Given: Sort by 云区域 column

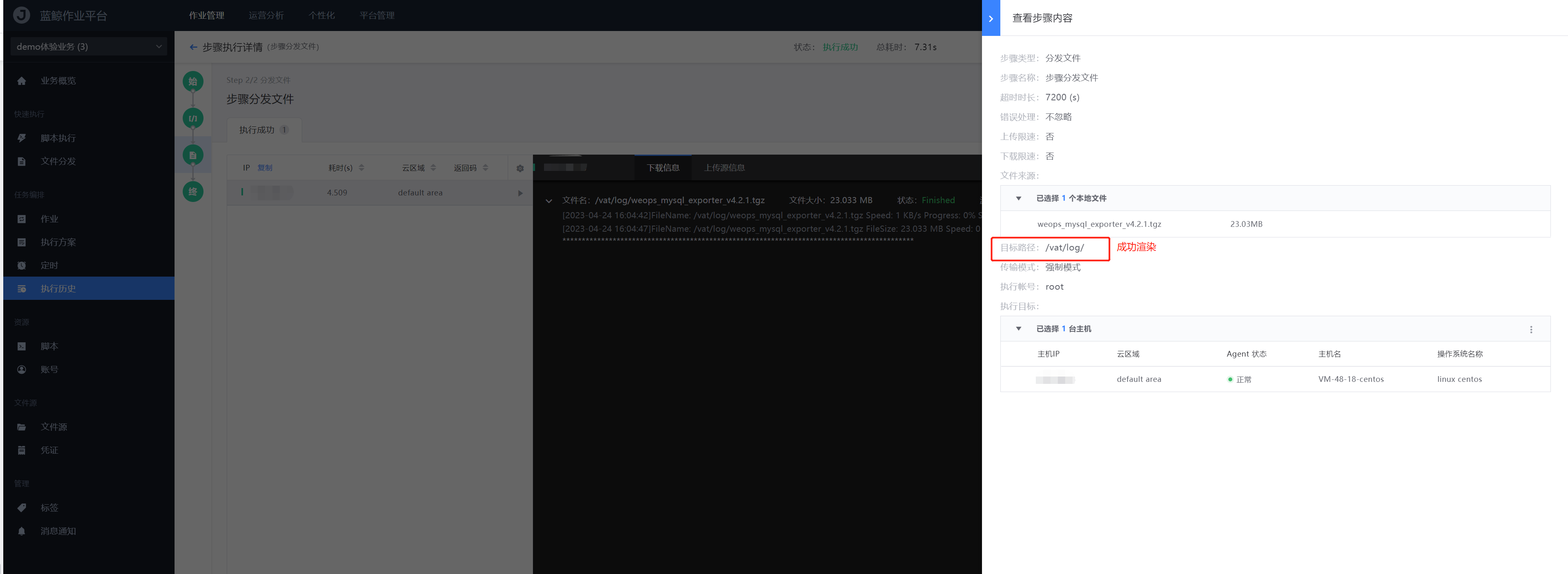Looking at the screenshot, I should (433, 168).
